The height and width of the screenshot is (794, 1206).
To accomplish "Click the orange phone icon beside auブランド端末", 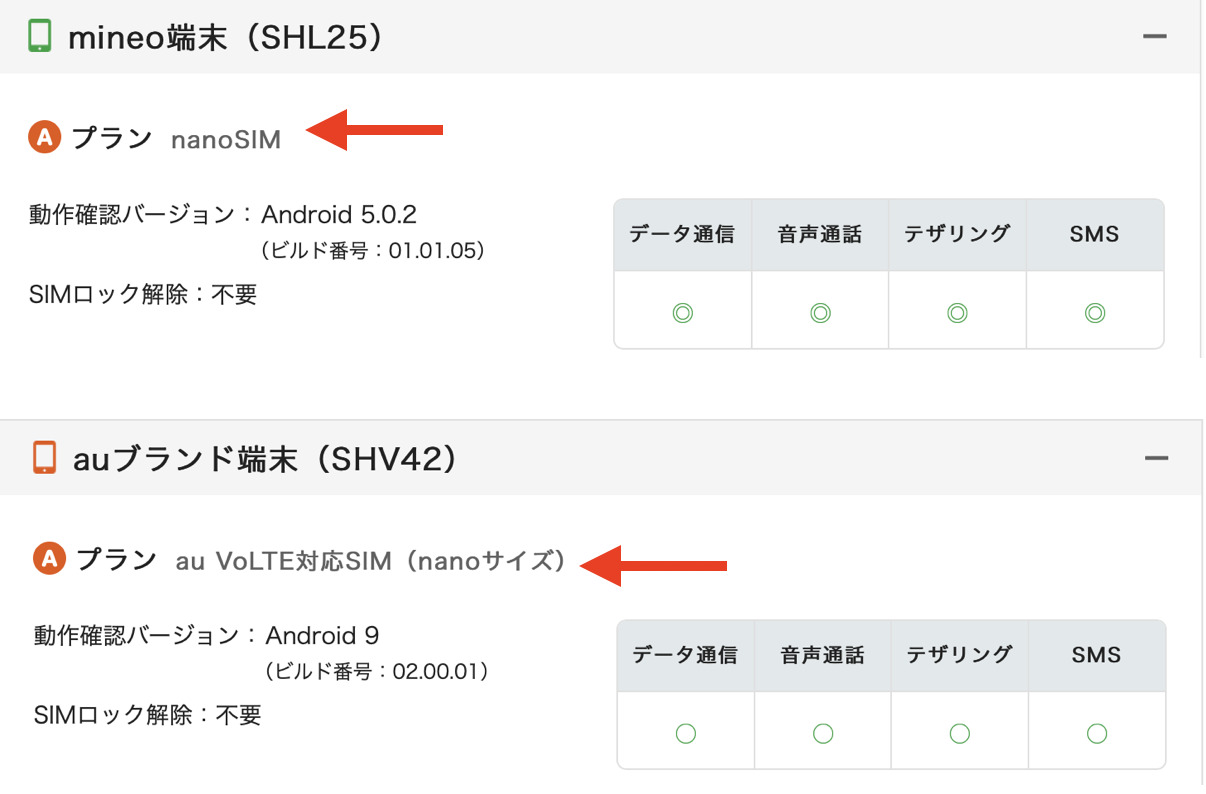I will (x=44, y=458).
